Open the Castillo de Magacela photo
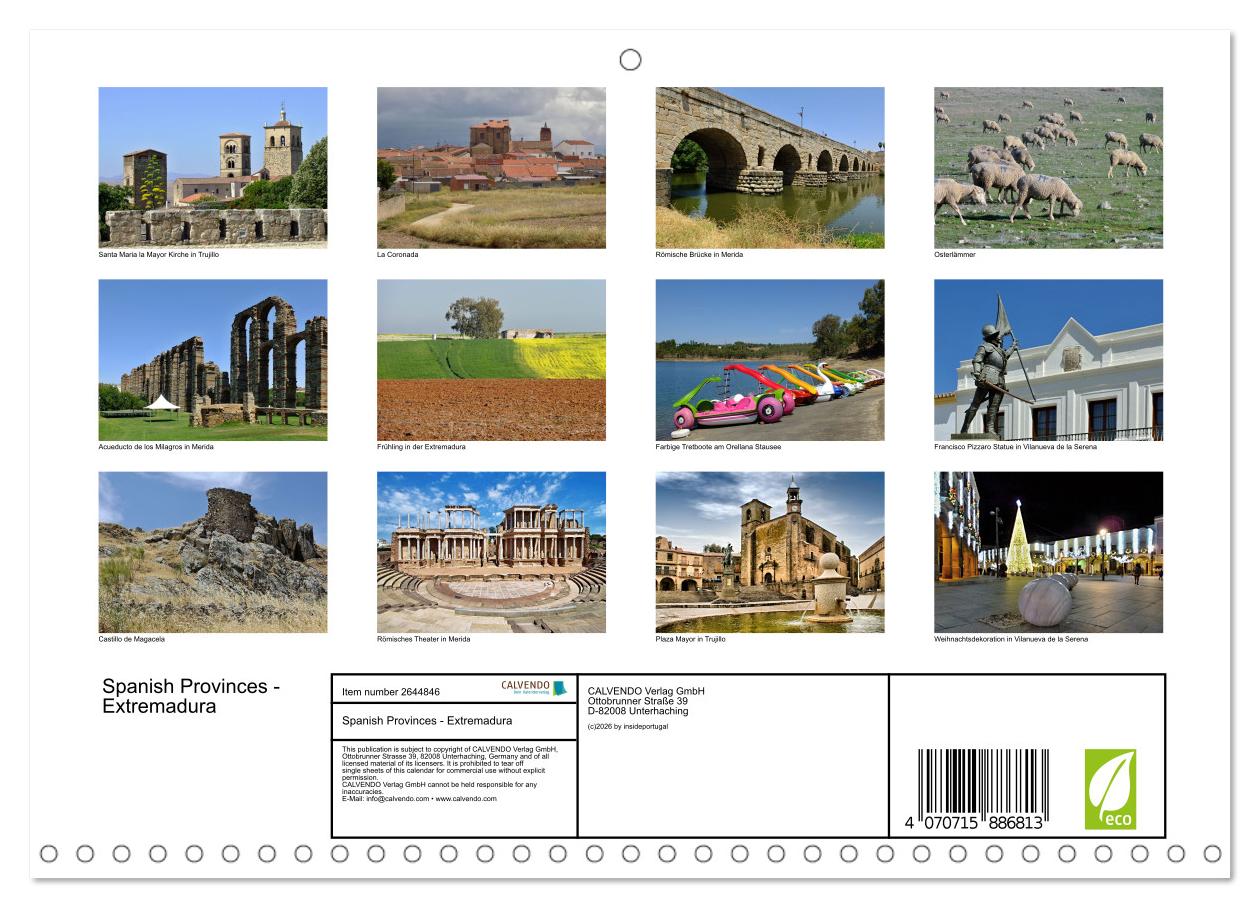The width and height of the screenshot is (1260, 908). [213, 552]
